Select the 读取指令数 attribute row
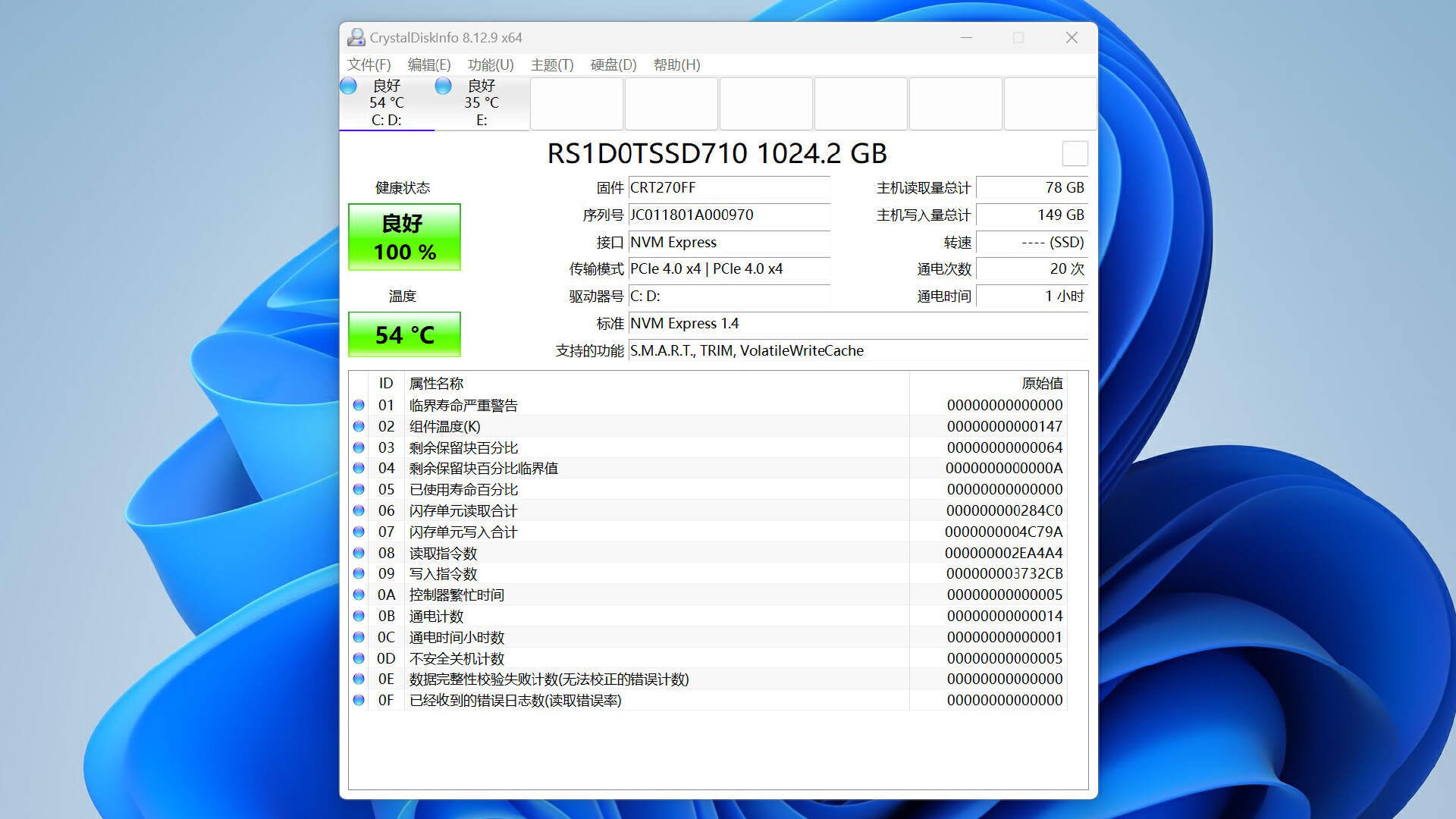This screenshot has height=819, width=1456. click(708, 553)
